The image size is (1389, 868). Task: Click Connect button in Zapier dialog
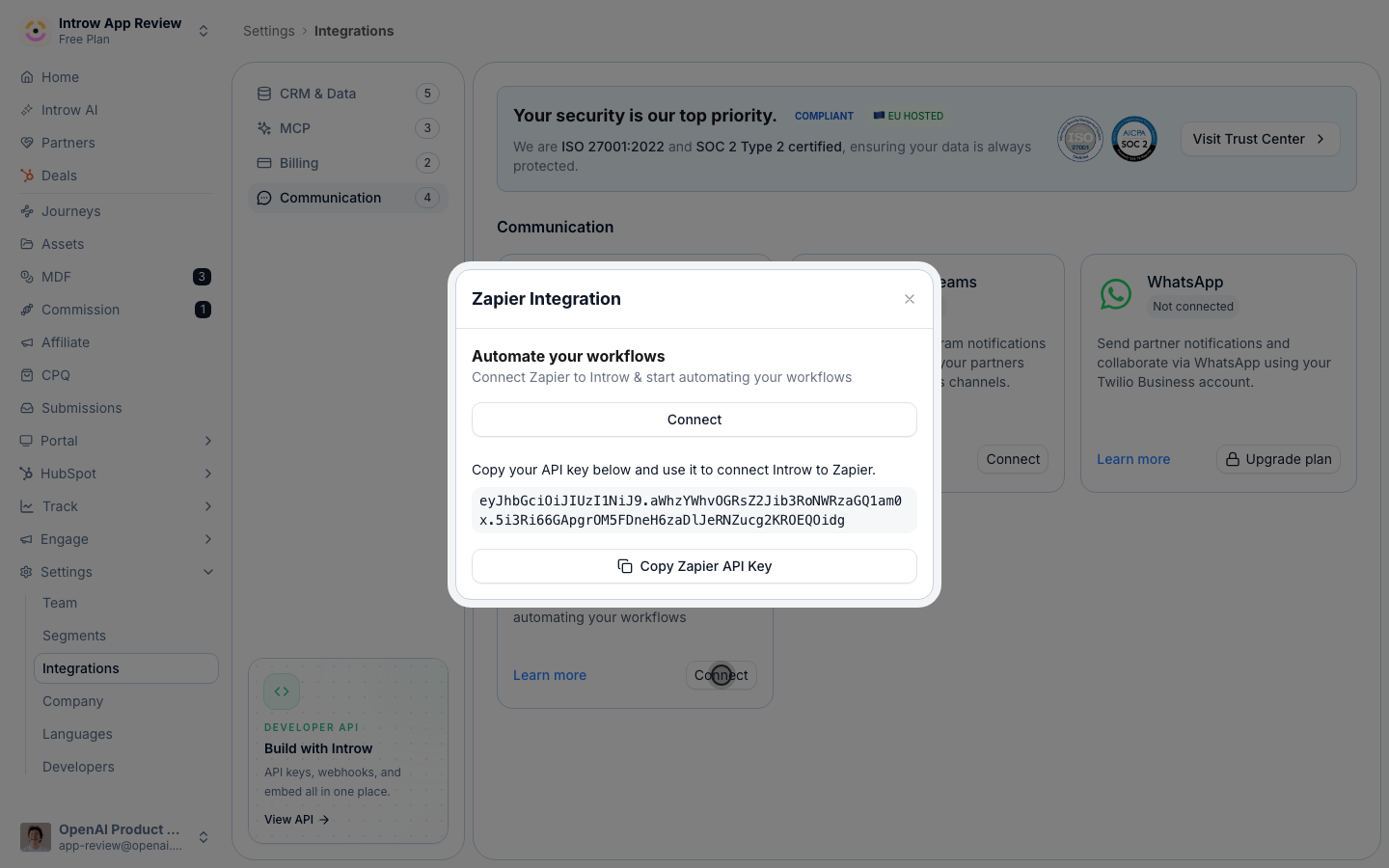(x=694, y=420)
